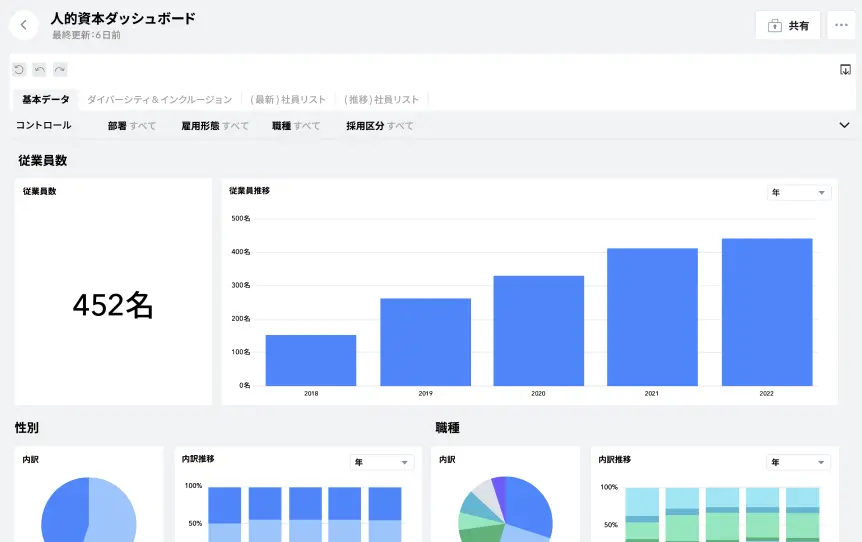Click the 2021 bar in 従業員推移
862x542 pixels.
[x=652, y=317]
